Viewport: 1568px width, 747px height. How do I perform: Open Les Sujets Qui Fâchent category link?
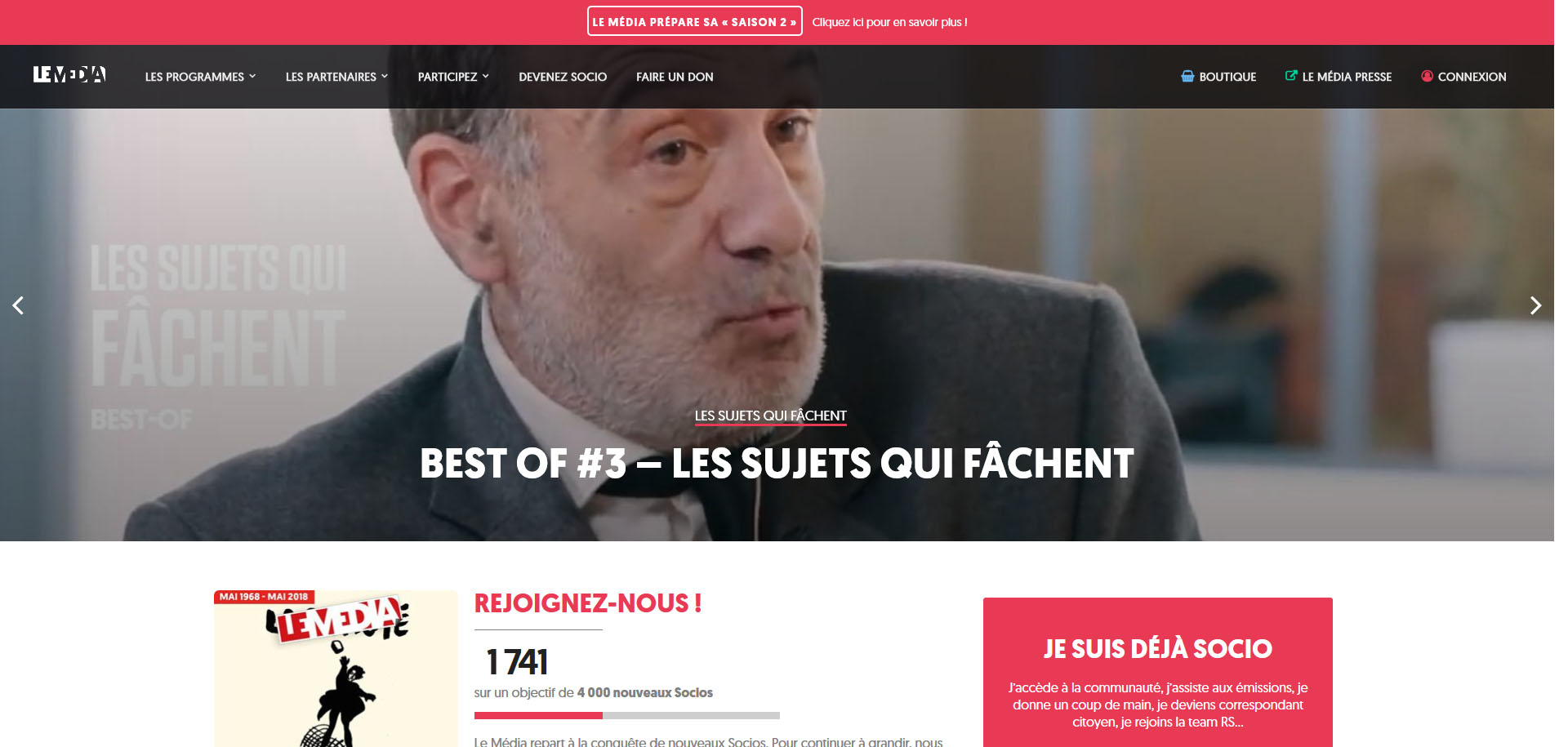[770, 416]
